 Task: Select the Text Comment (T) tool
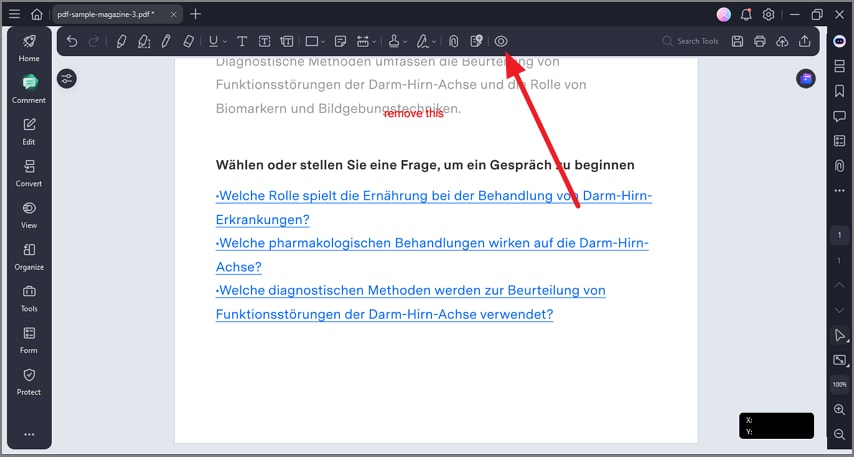point(242,41)
